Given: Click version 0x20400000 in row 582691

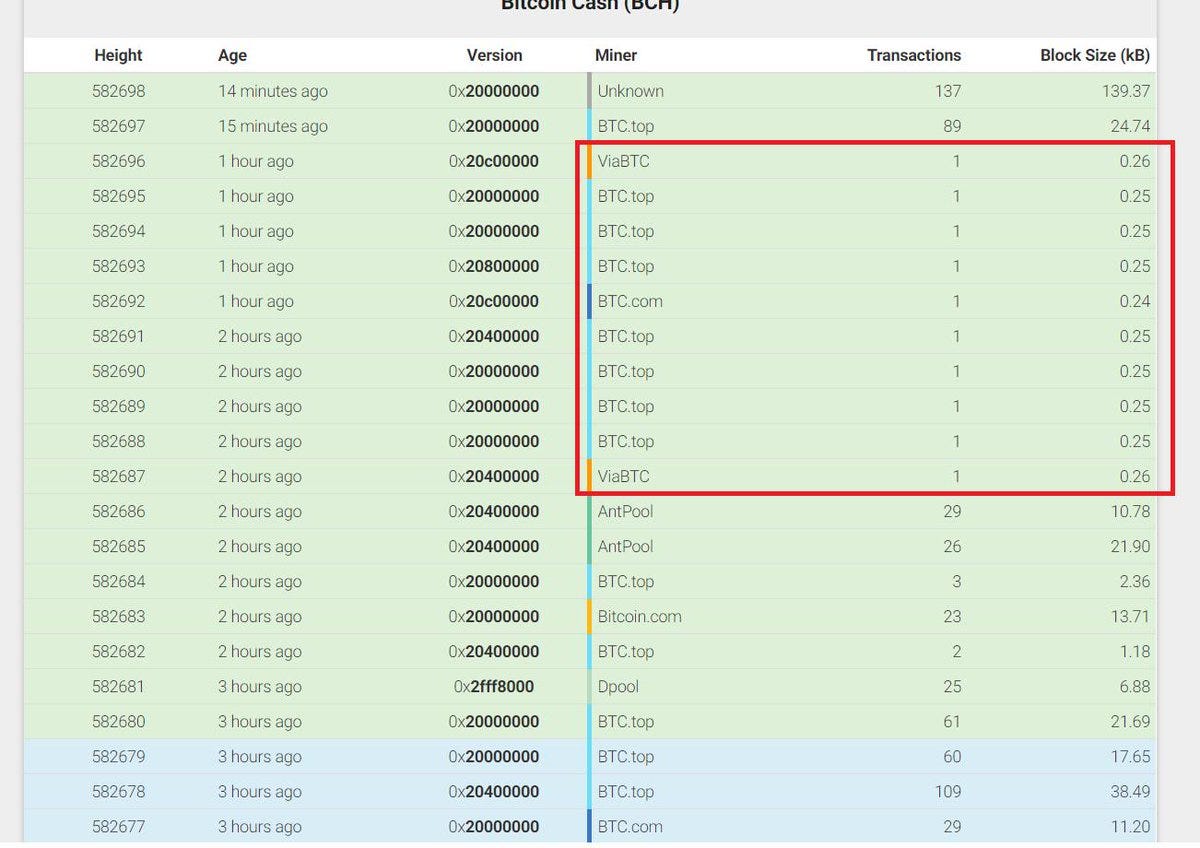Looking at the screenshot, I should [x=494, y=336].
